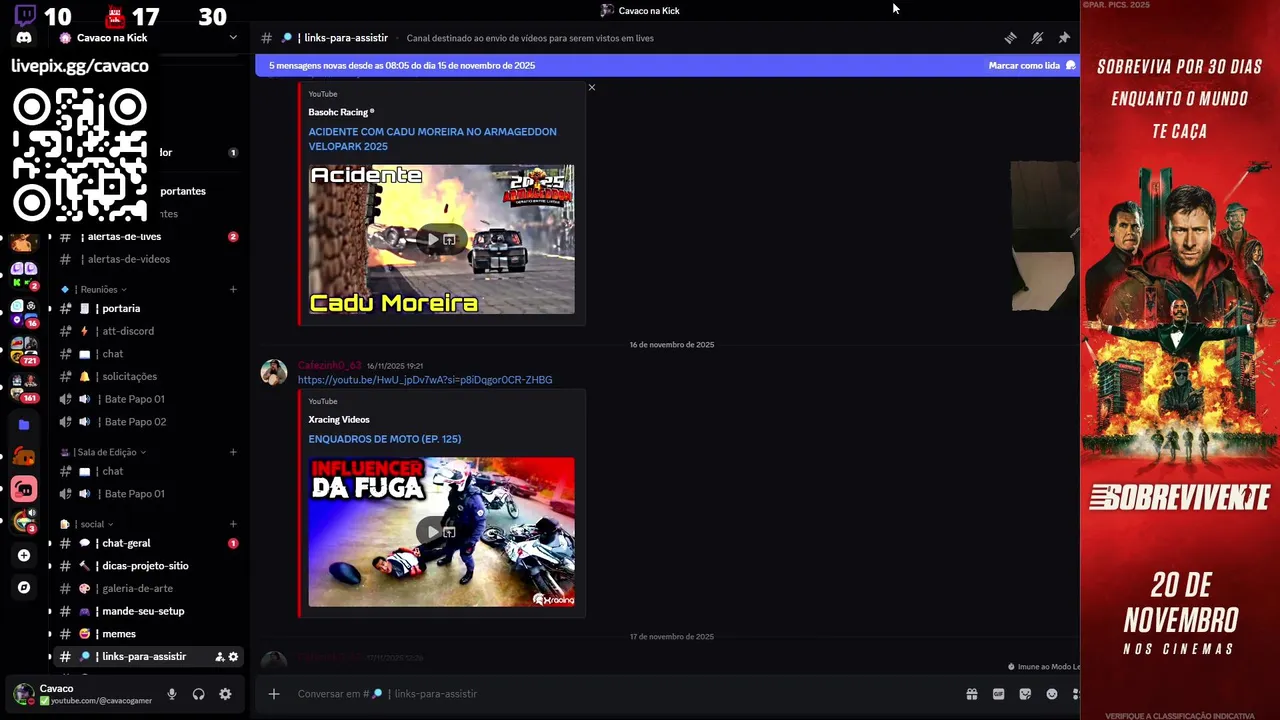Click the YouTube viewer count icon
Image resolution: width=1280 pixels, height=720 pixels.
click(x=114, y=16)
